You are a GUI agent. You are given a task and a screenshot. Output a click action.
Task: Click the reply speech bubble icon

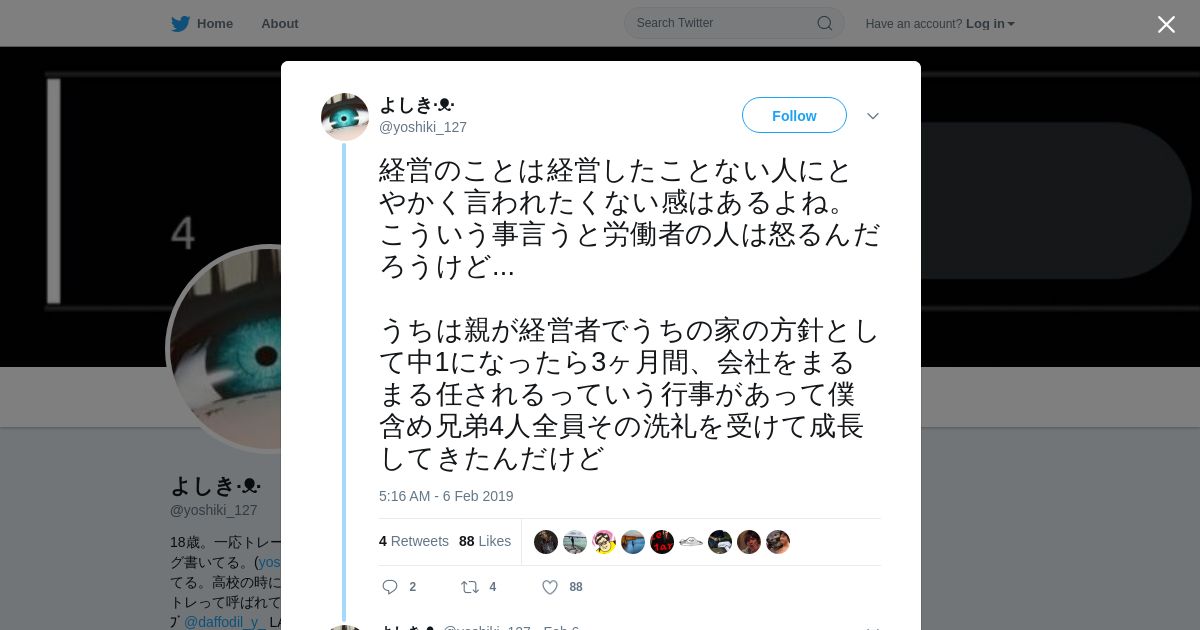[390, 587]
